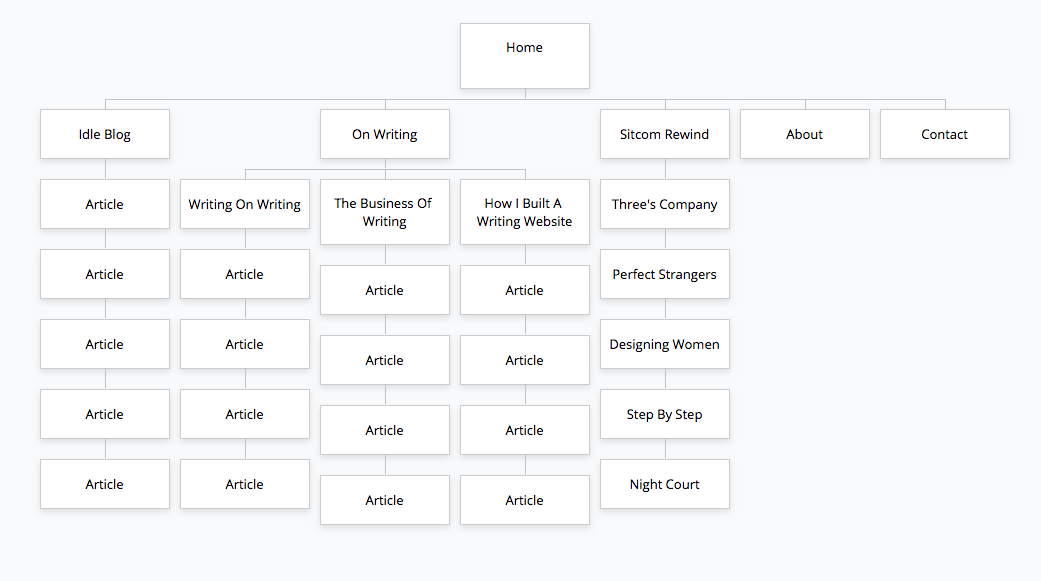Image resolution: width=1041 pixels, height=581 pixels.
Task: Select The Business Of Writing node
Action: [385, 212]
